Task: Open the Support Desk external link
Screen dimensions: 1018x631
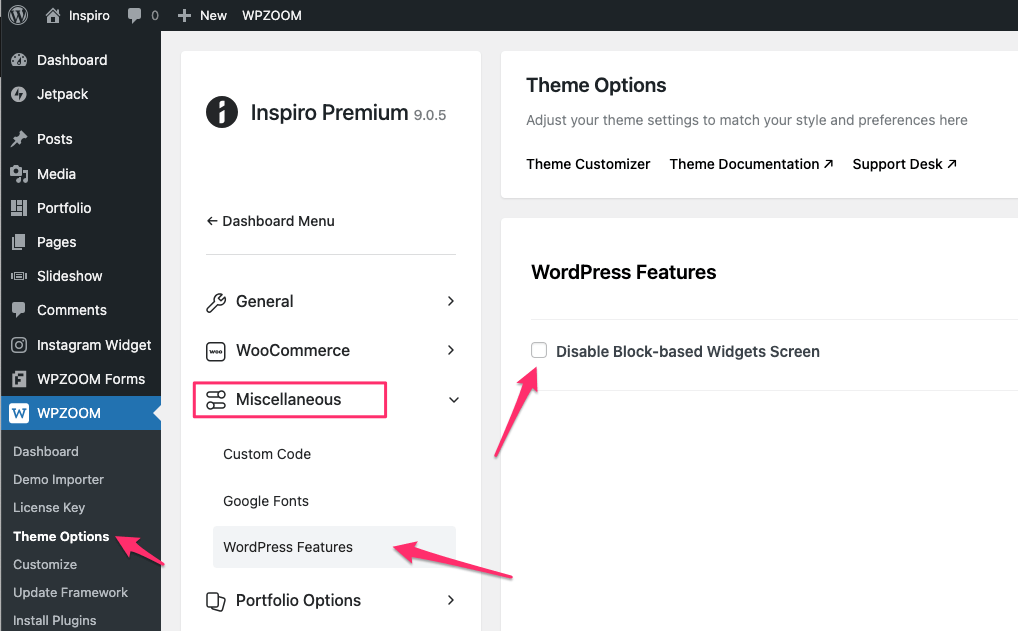Action: coord(904,164)
